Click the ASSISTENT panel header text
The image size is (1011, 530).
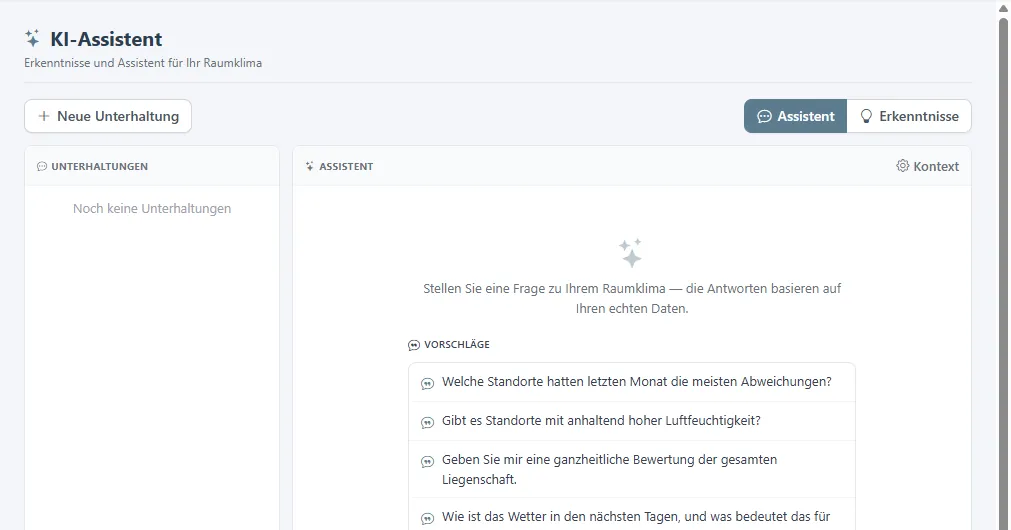point(346,166)
